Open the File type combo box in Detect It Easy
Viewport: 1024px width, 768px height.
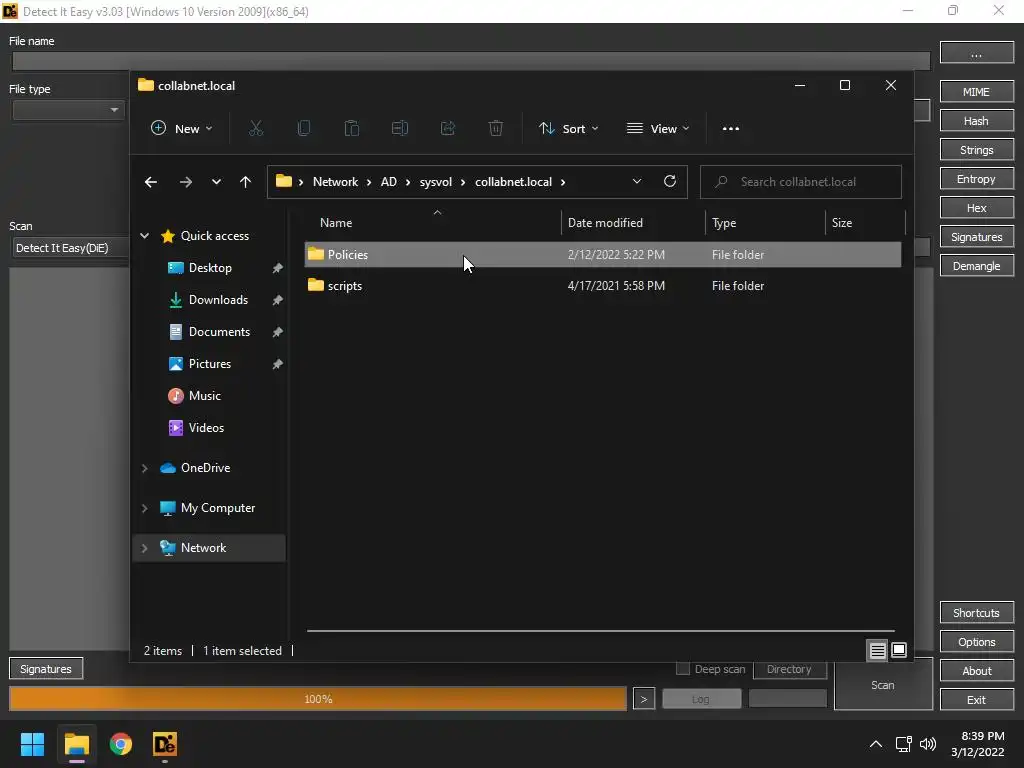[x=68, y=110]
